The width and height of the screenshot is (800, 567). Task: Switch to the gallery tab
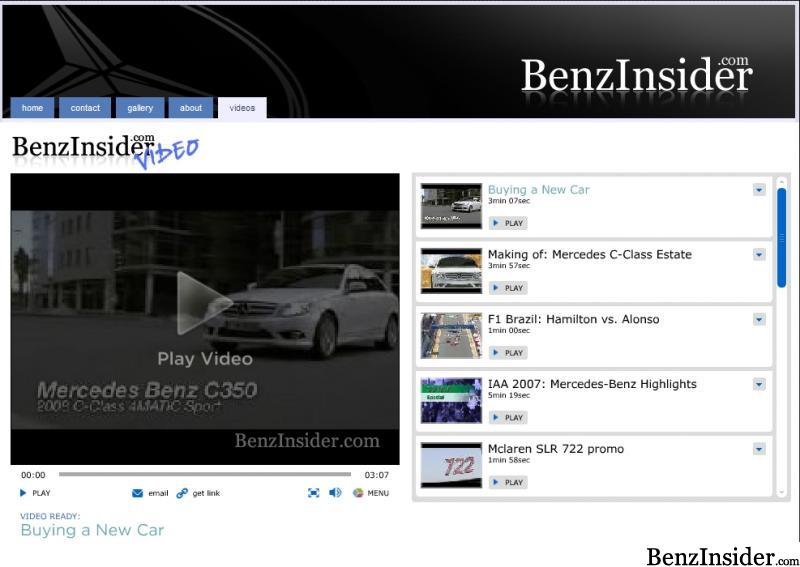point(140,108)
